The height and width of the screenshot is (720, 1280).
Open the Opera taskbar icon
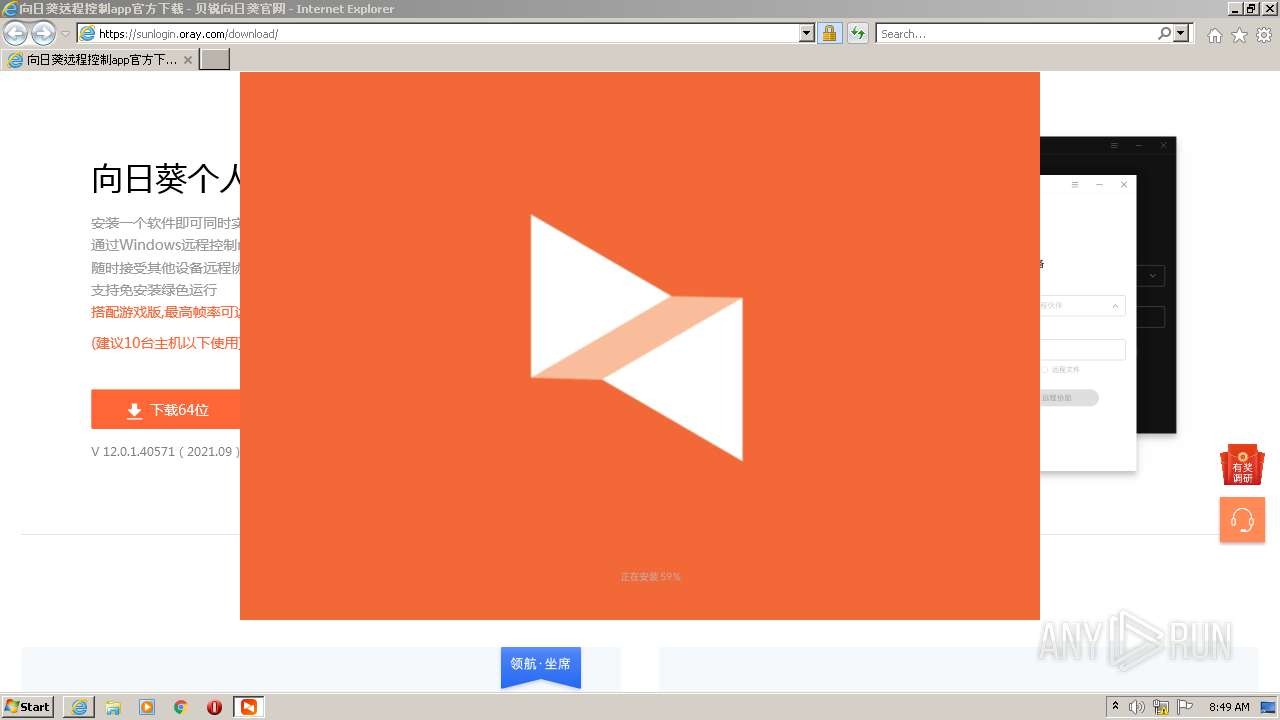[214, 707]
